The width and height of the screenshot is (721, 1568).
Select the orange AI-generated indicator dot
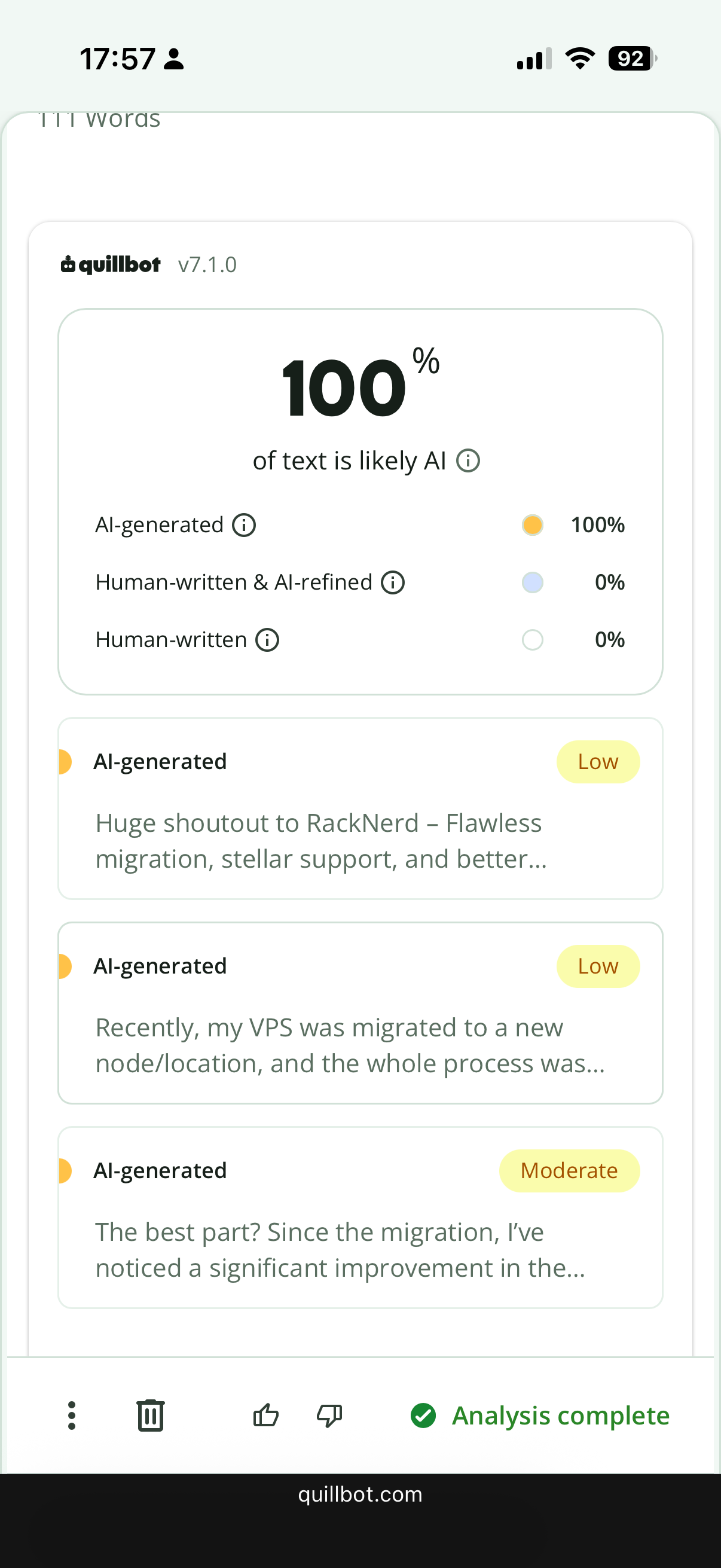[x=533, y=524]
